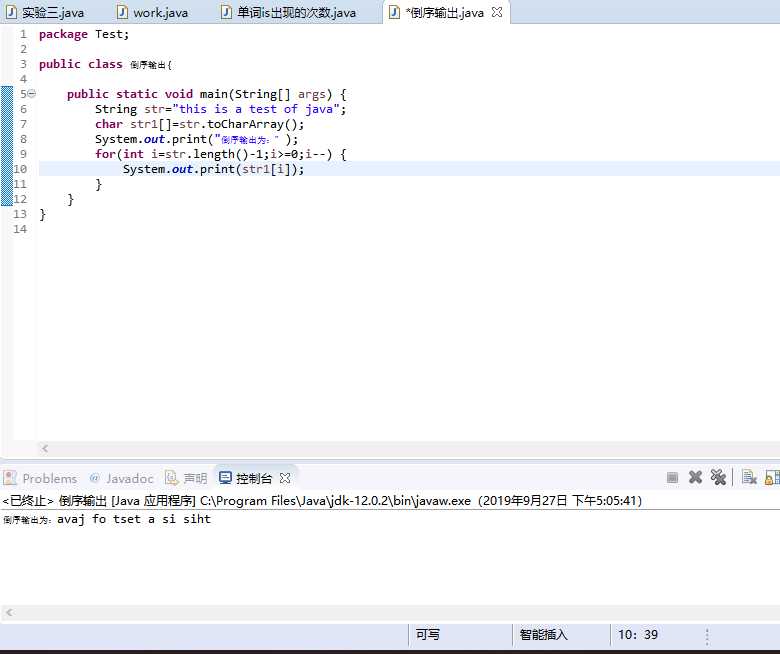Click the class name 倒序输出 on line 3
Image resolution: width=780 pixels, height=654 pixels.
point(148,65)
